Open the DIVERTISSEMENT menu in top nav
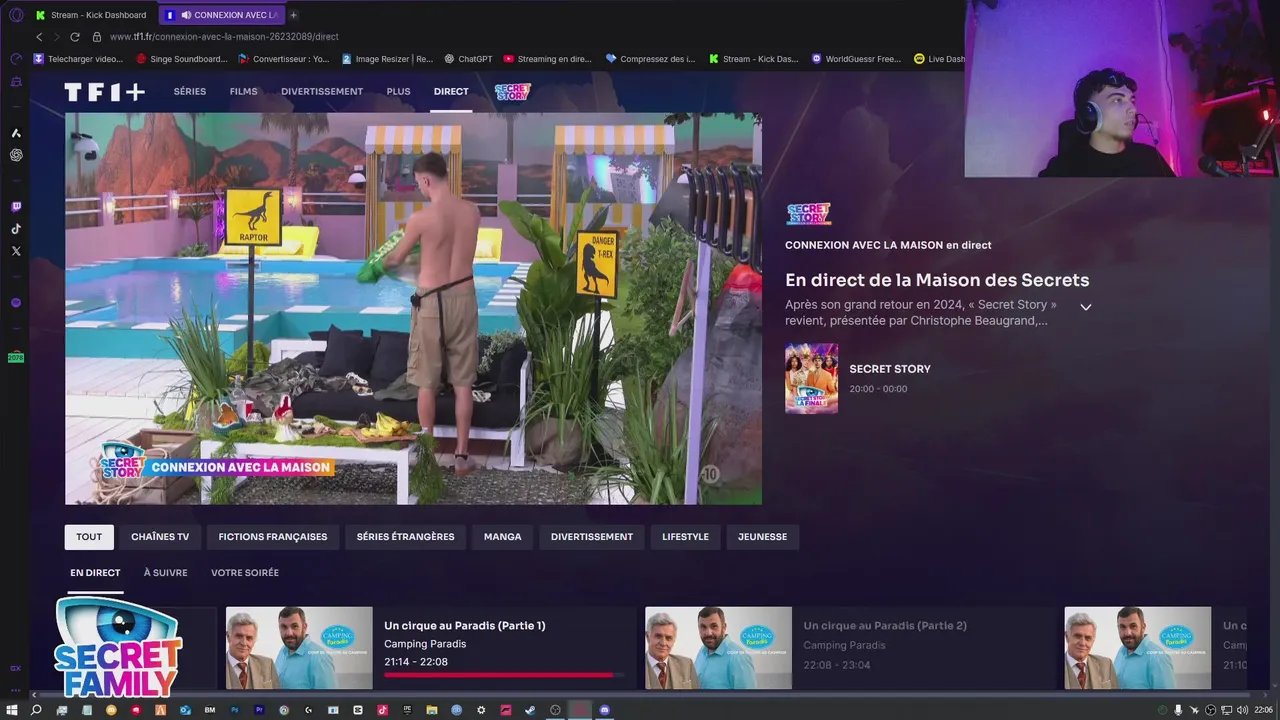The width and height of the screenshot is (1280, 720). [x=322, y=91]
